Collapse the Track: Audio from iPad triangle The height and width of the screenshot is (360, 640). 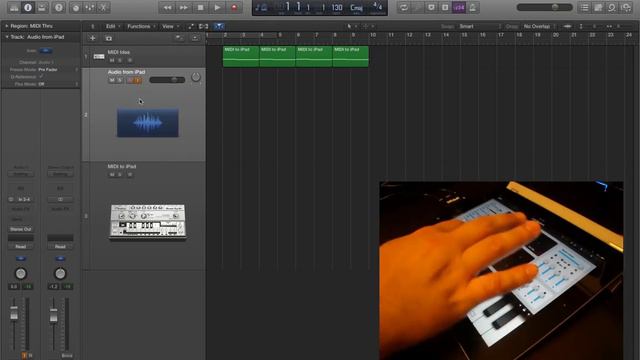7,37
